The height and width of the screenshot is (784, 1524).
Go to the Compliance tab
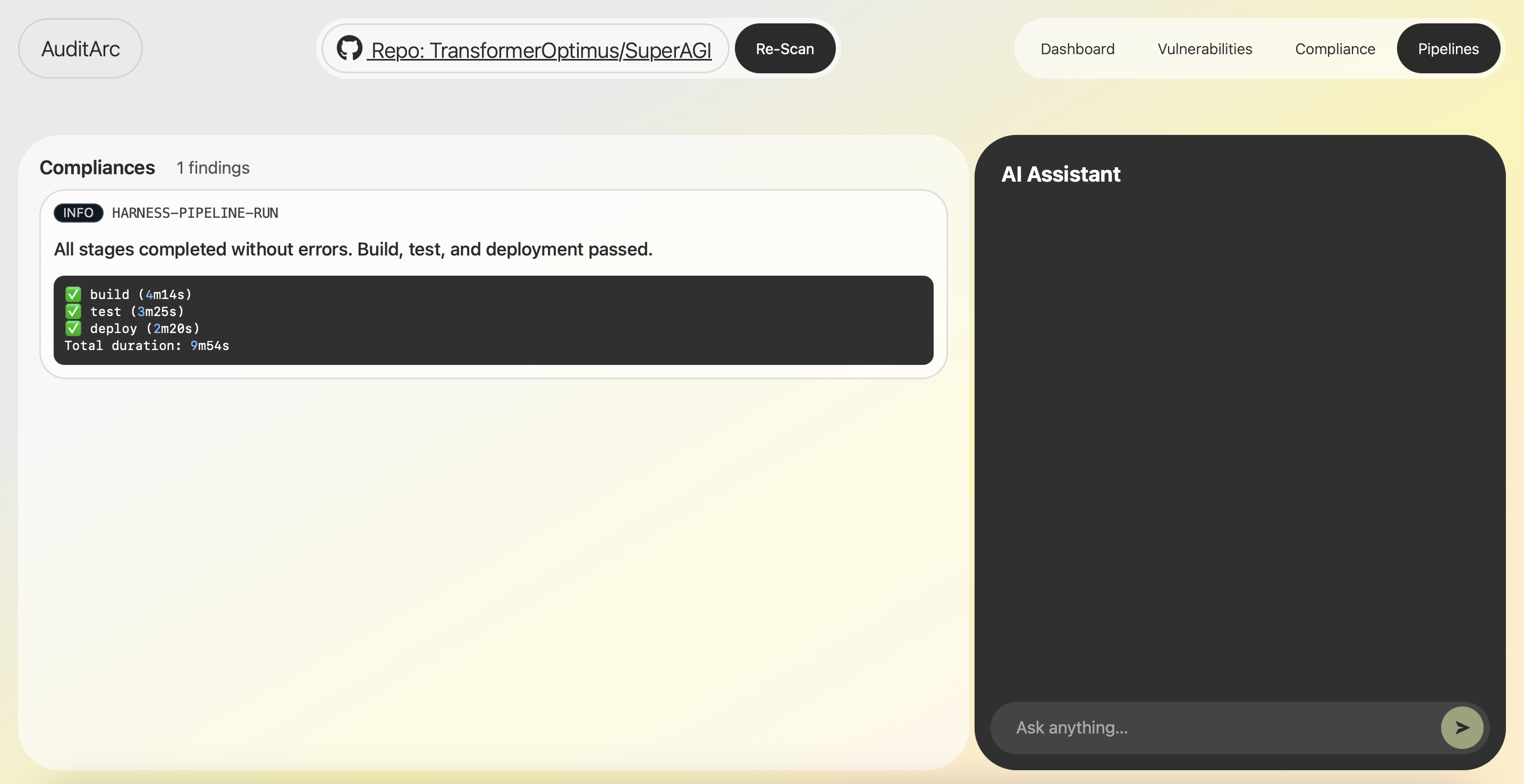pos(1335,49)
